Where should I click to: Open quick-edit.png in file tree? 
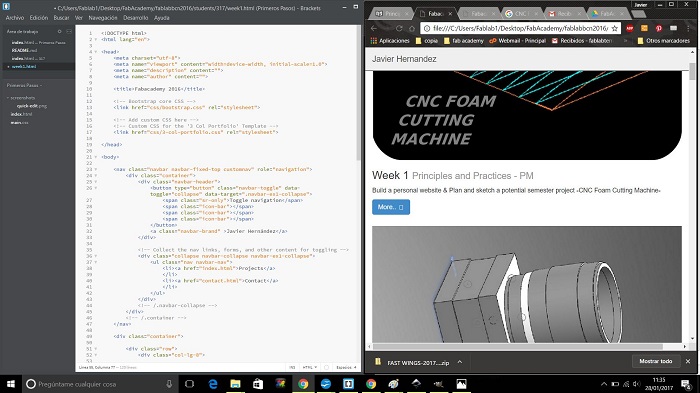tap(32, 106)
